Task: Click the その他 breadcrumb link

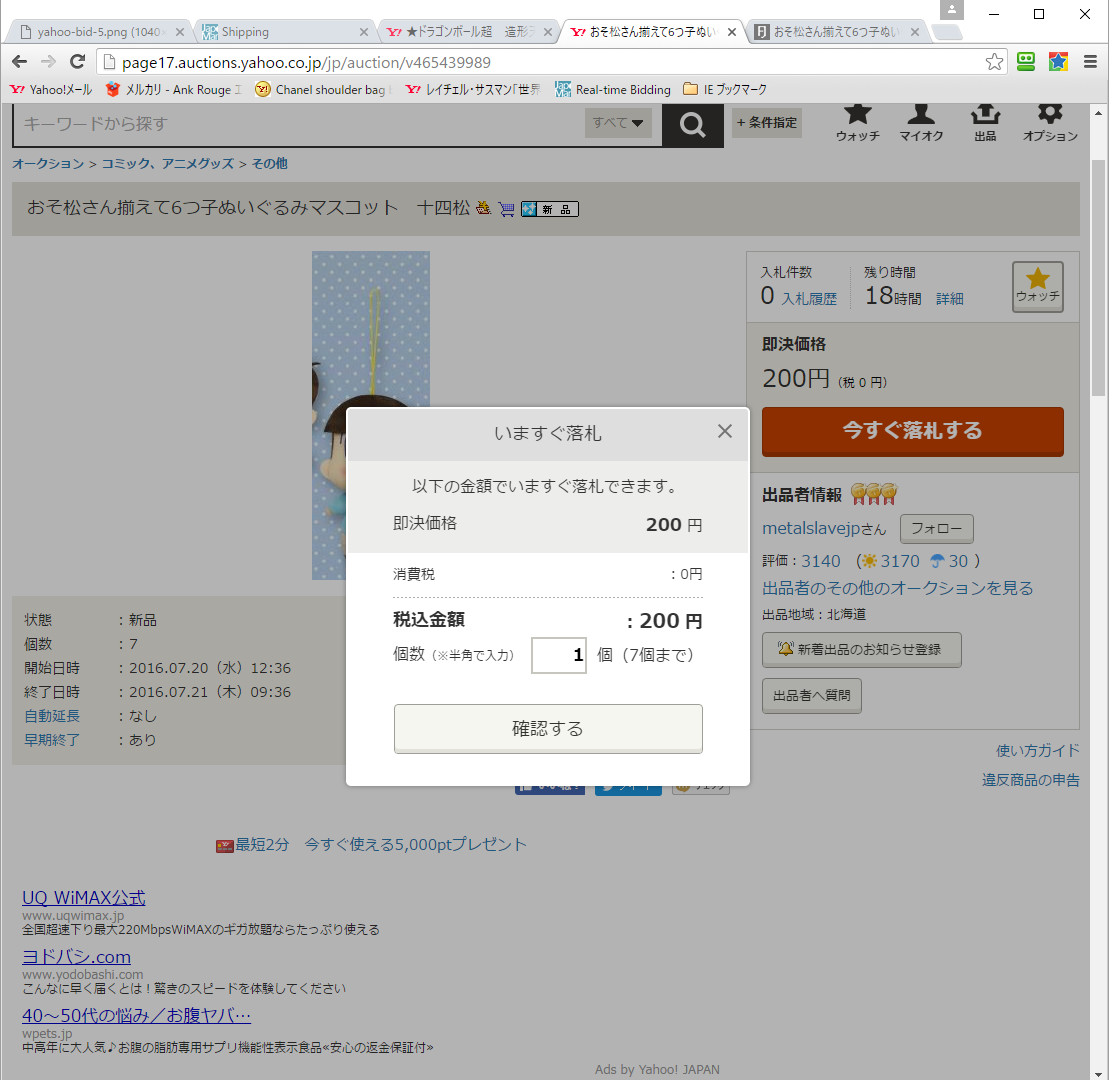Action: [x=269, y=163]
